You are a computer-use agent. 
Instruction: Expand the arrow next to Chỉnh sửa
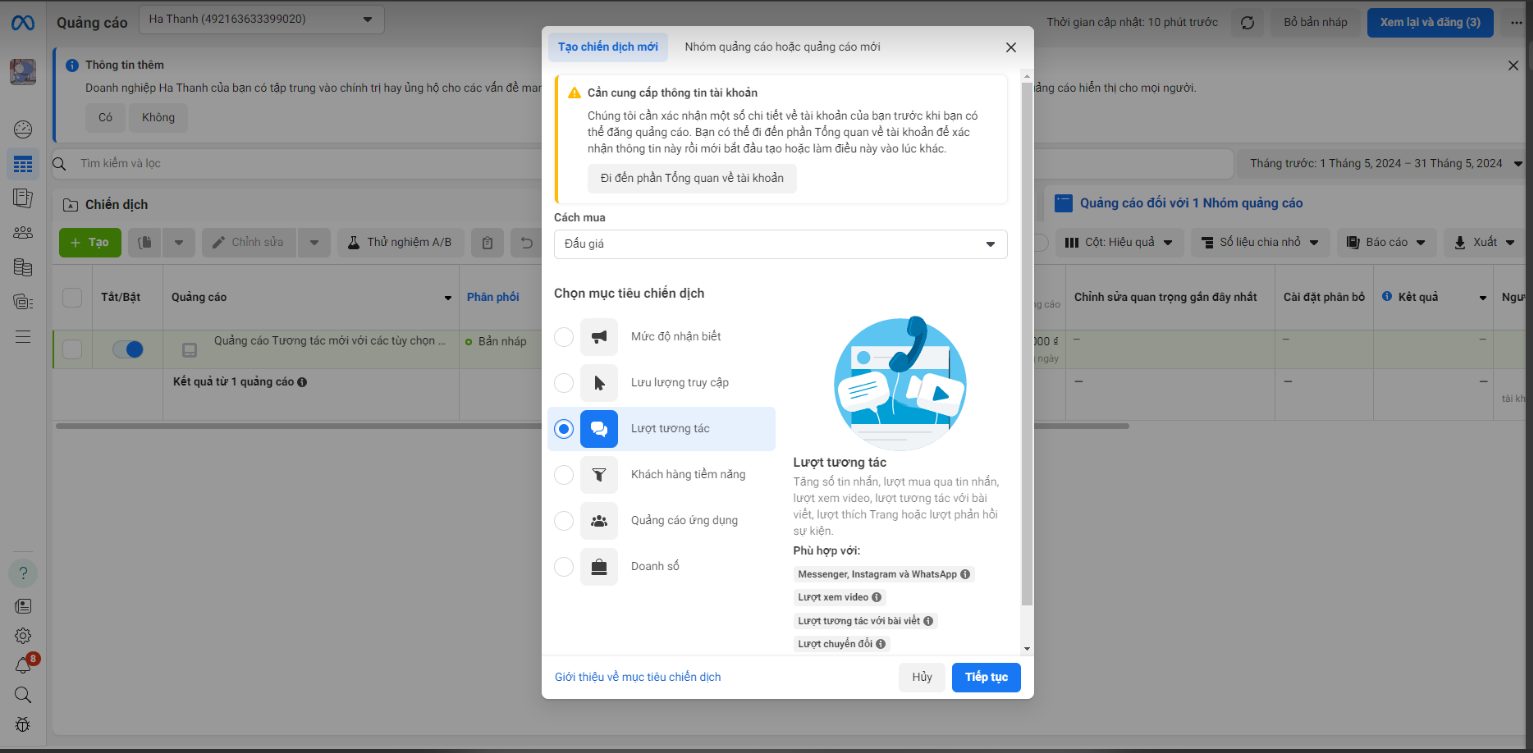[314, 242]
